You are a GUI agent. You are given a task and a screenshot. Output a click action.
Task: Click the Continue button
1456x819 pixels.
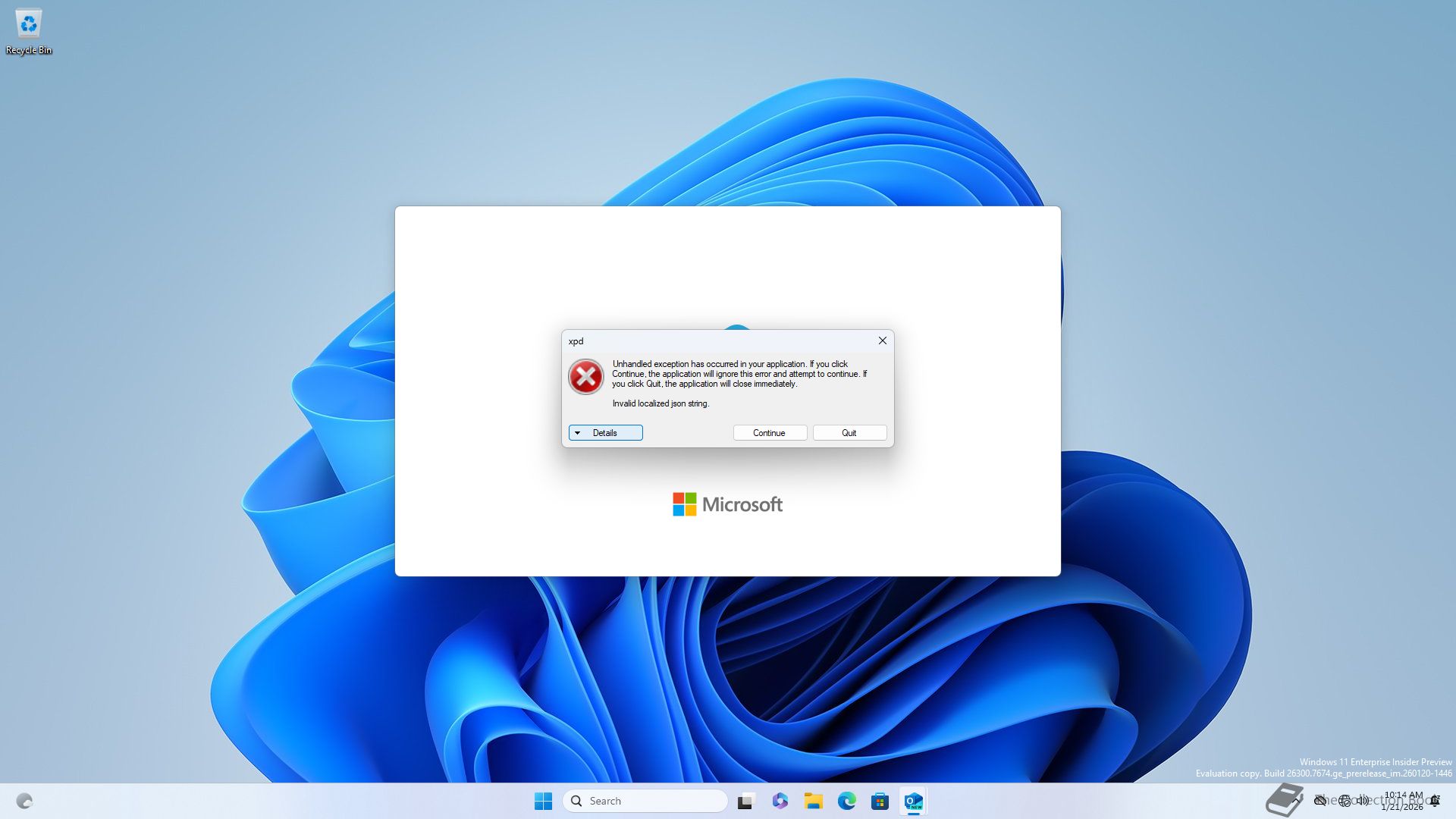point(769,433)
